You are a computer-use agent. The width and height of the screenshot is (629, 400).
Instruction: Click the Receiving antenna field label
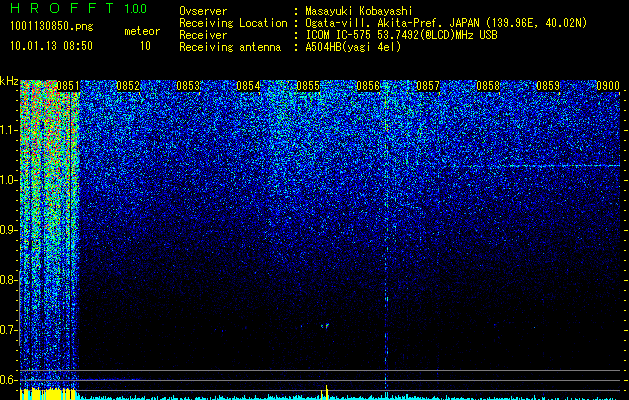click(230, 47)
